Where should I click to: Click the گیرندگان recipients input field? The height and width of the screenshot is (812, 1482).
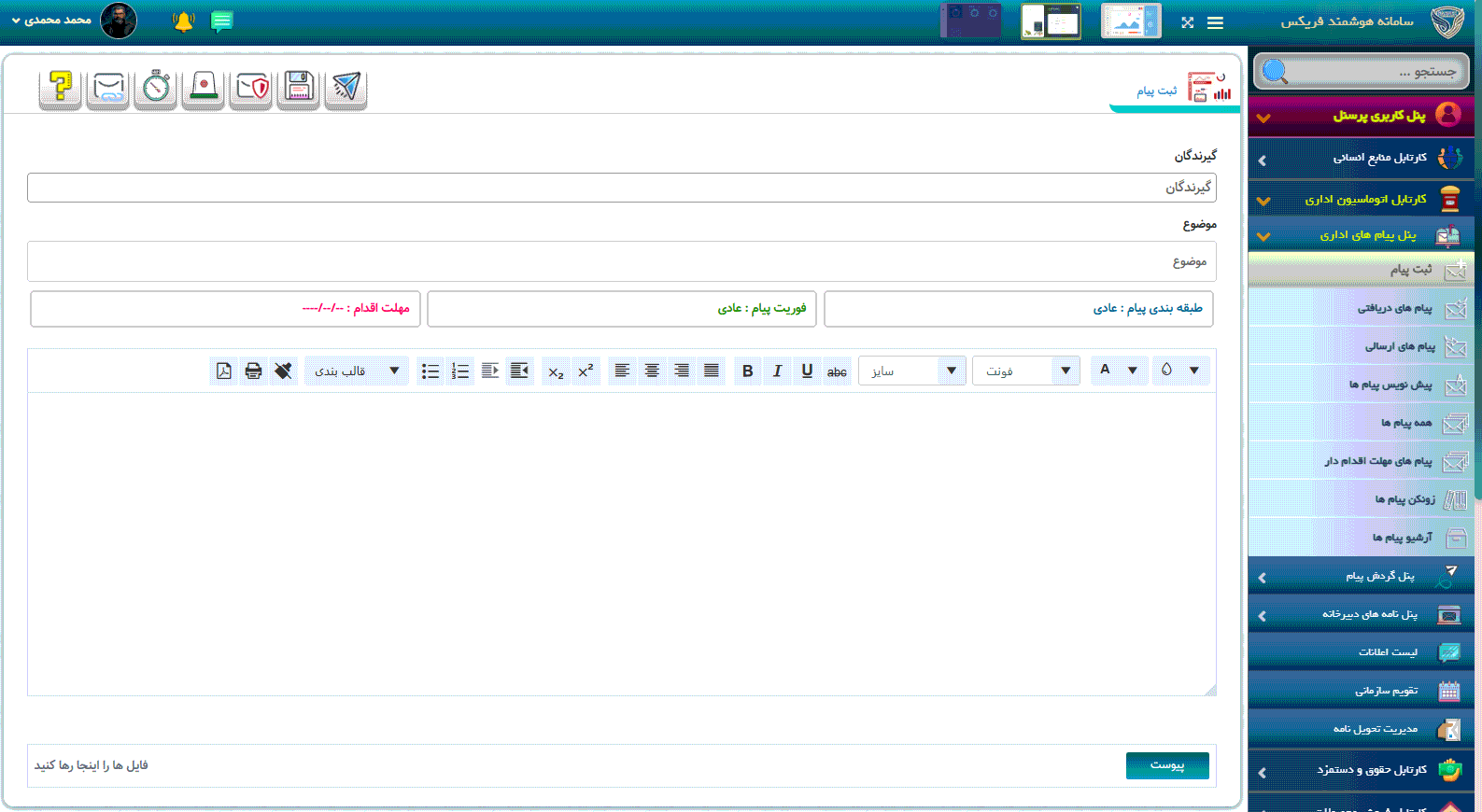(621, 188)
